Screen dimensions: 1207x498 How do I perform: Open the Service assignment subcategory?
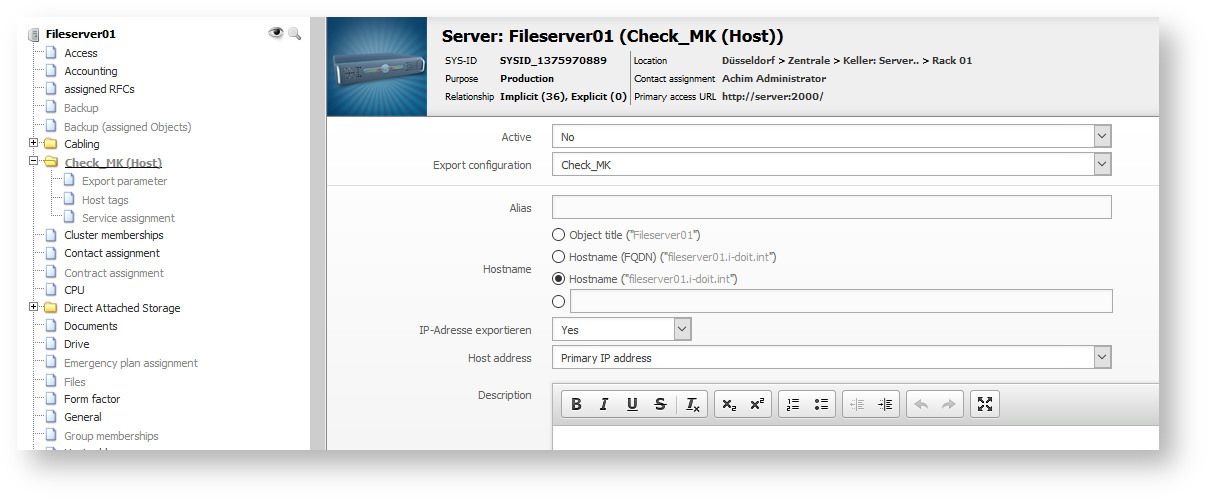[x=128, y=218]
